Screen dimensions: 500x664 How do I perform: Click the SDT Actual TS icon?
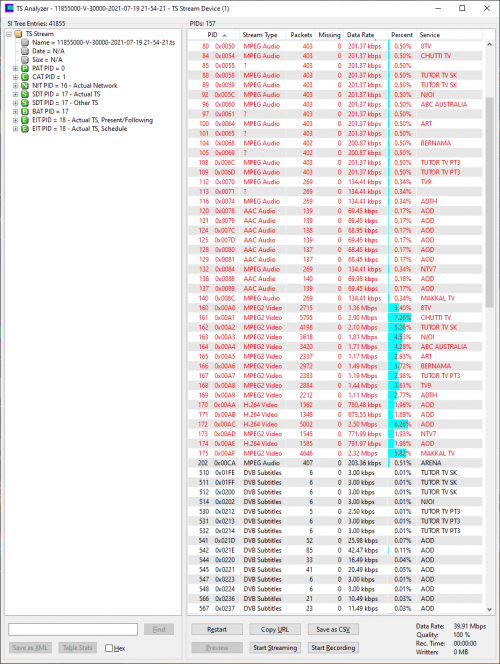click(x=25, y=94)
